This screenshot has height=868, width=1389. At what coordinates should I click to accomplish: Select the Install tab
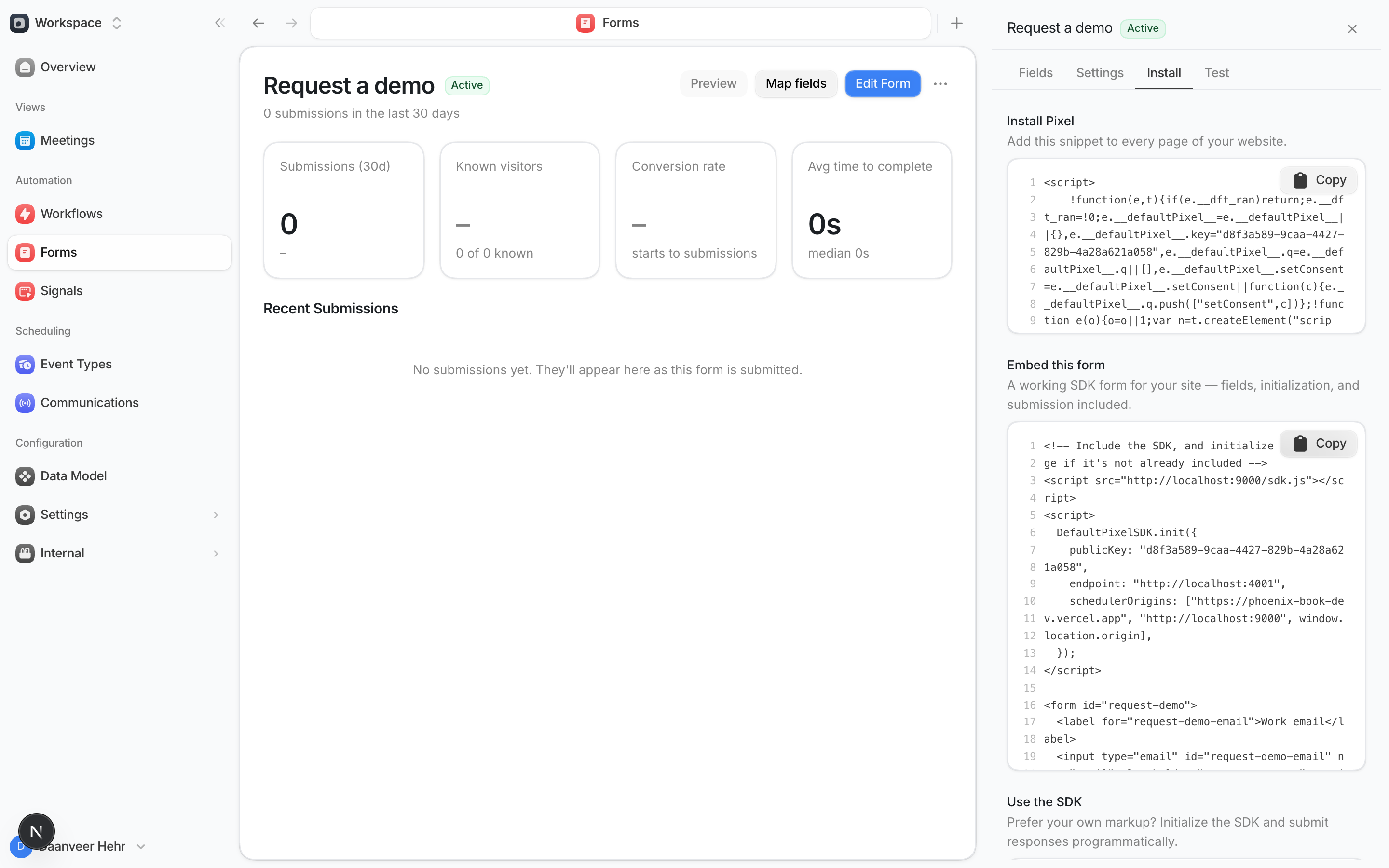click(1163, 73)
